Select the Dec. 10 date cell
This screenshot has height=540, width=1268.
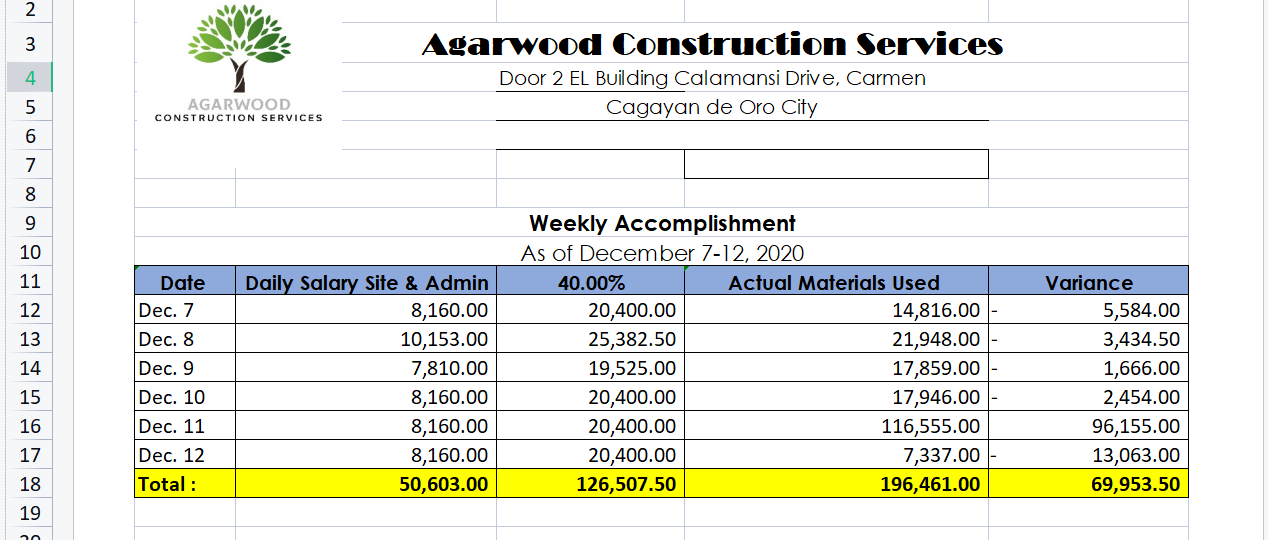tap(184, 397)
